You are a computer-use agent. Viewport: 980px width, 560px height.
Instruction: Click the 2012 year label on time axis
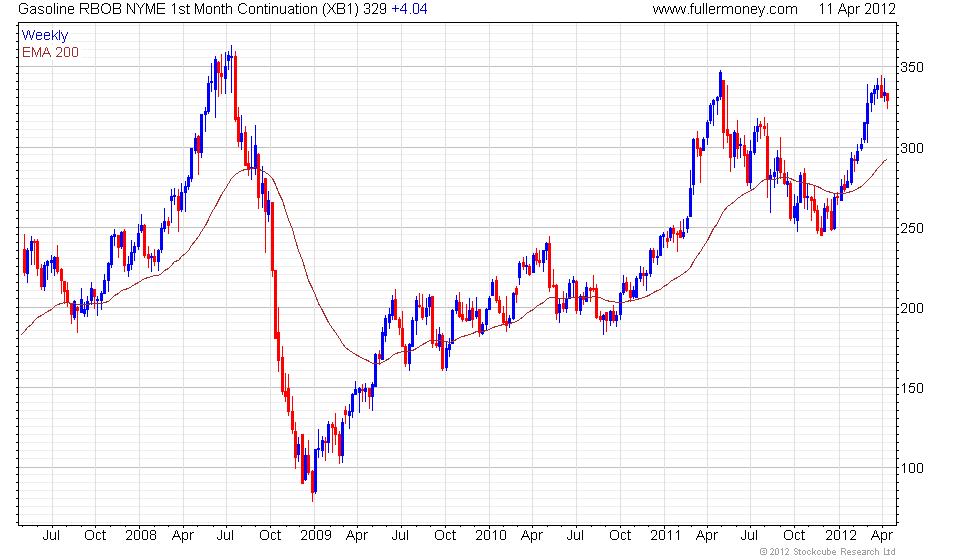[x=841, y=536]
